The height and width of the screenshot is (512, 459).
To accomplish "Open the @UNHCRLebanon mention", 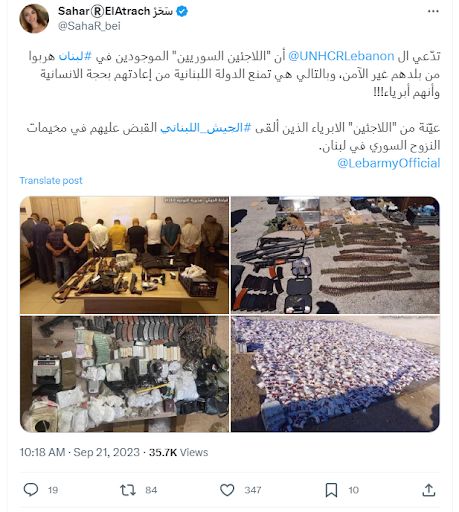I will [x=341, y=56].
